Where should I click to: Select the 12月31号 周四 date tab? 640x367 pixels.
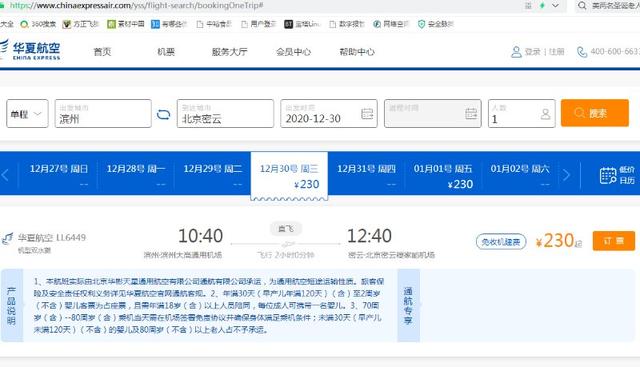pos(366,176)
